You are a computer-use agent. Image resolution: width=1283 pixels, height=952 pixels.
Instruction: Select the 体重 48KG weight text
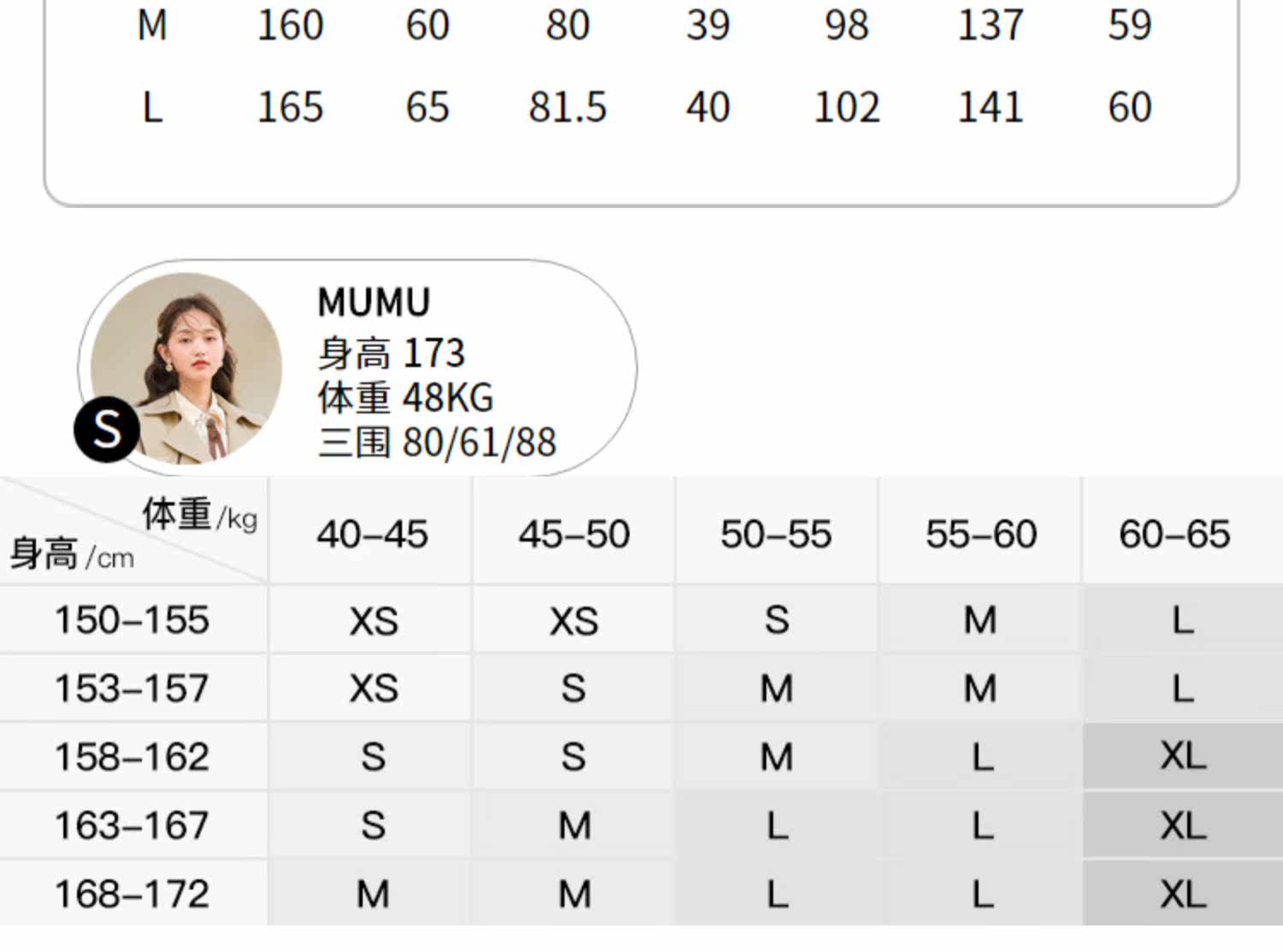point(405,398)
